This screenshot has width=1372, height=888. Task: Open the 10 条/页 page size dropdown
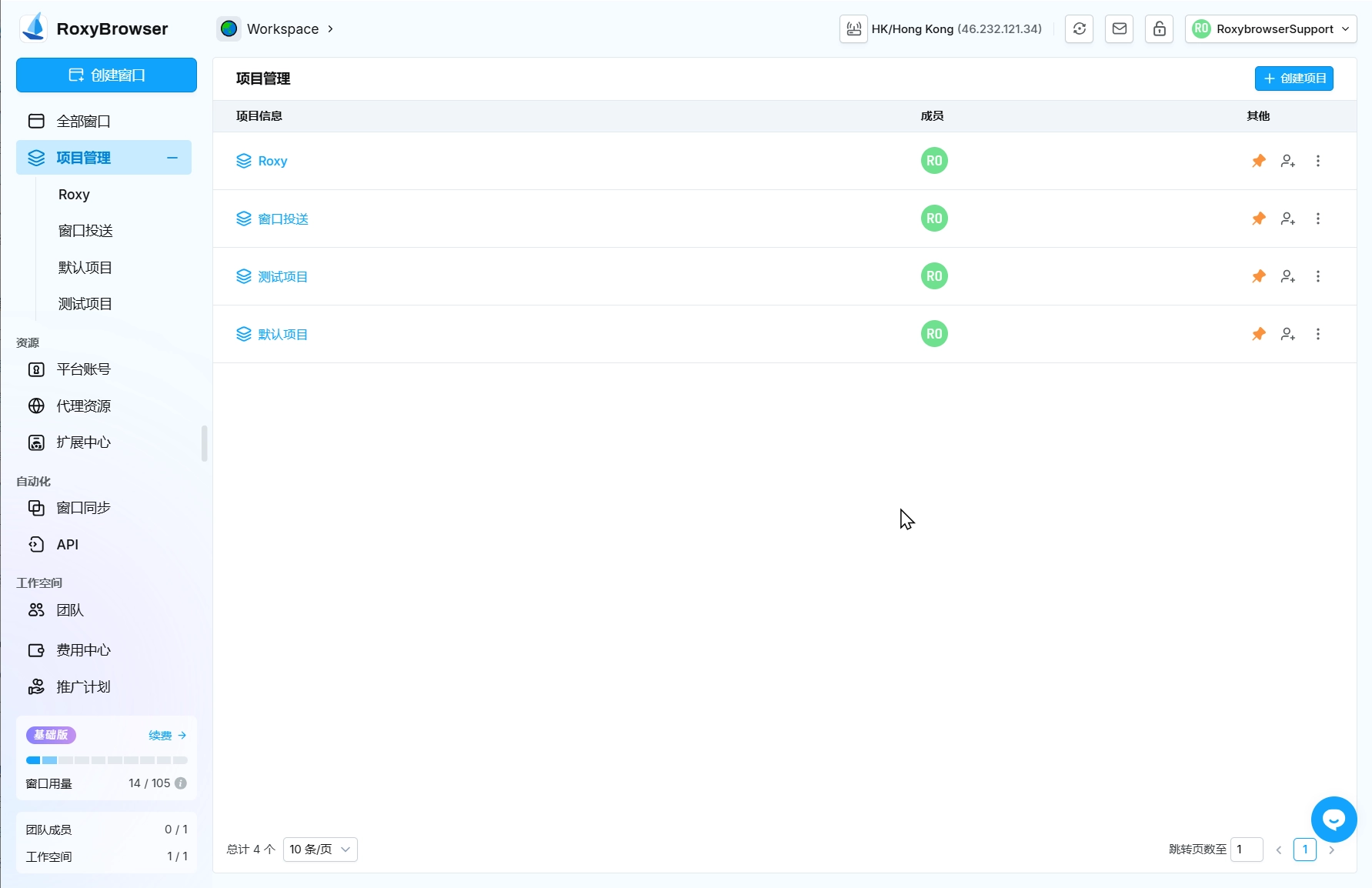point(320,850)
